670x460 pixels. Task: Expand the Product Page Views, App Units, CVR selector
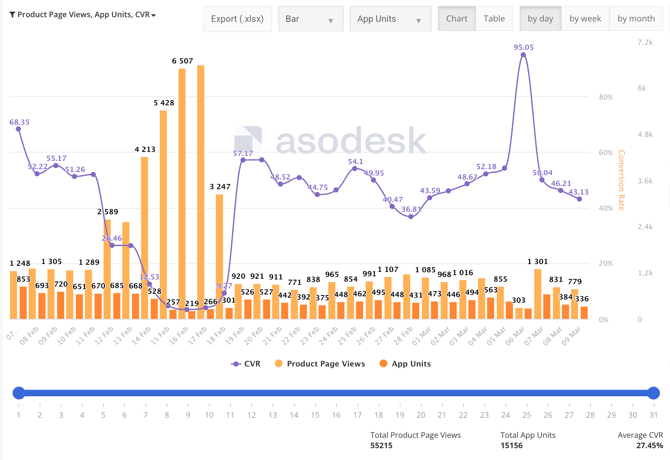click(86, 16)
